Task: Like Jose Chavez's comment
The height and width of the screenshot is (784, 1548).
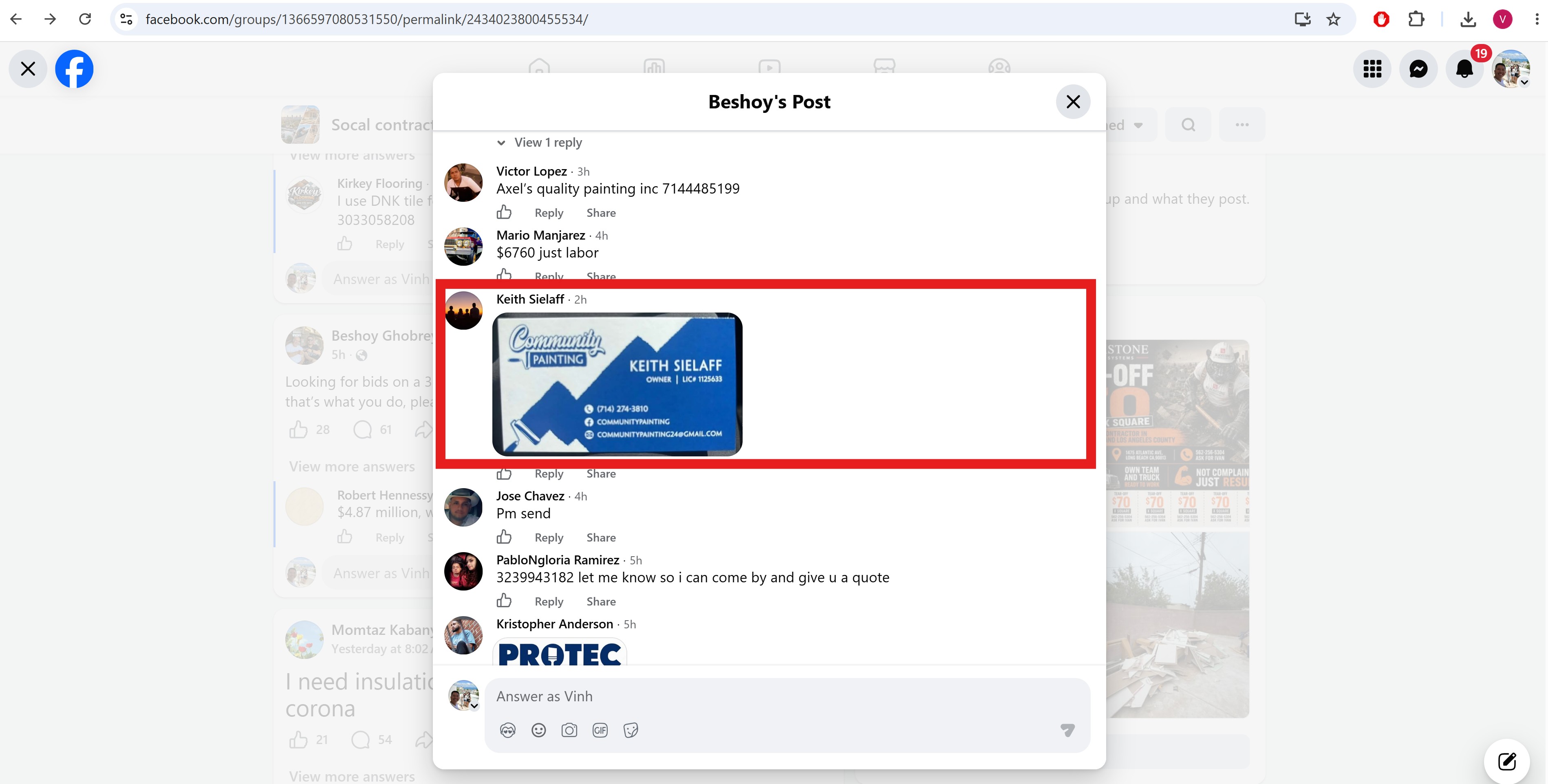Action: (504, 537)
